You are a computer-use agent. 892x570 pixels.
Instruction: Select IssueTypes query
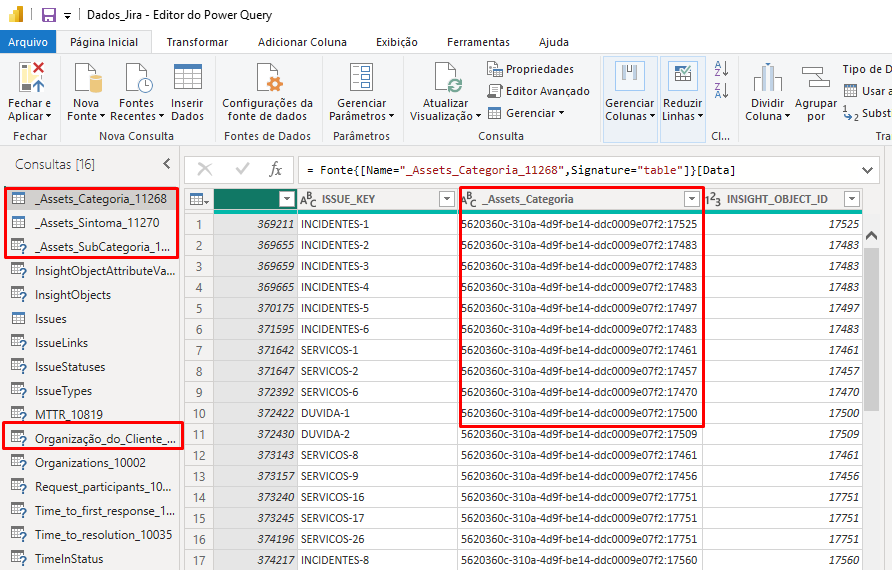click(x=91, y=391)
